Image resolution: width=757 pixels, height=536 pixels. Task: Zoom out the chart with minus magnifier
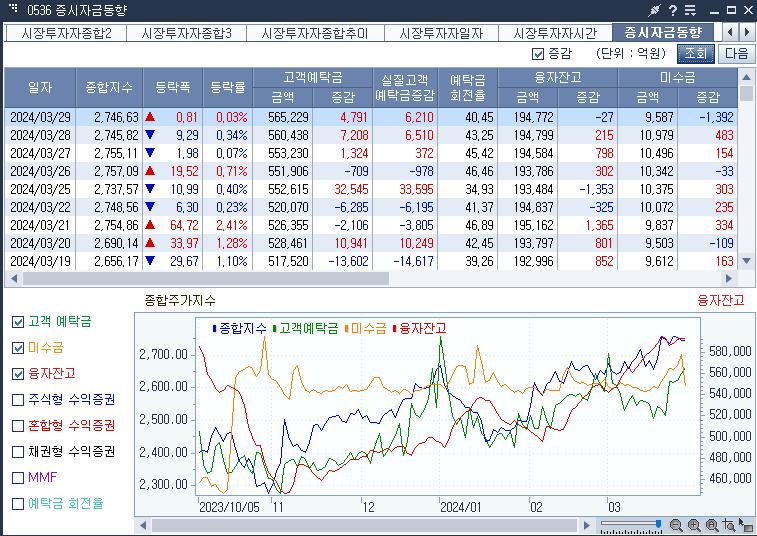point(676,525)
